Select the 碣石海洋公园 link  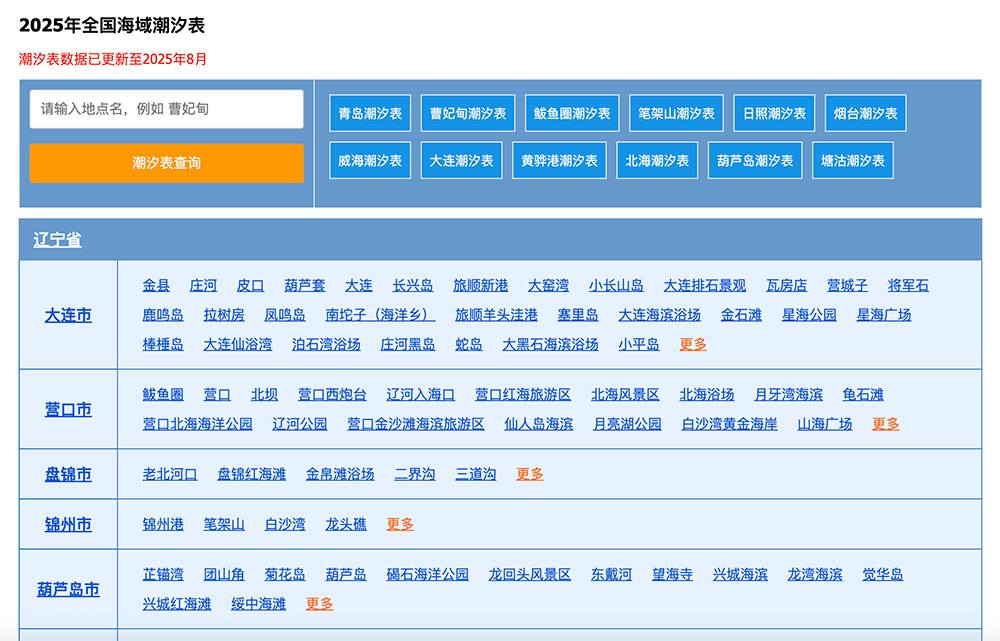coord(427,574)
